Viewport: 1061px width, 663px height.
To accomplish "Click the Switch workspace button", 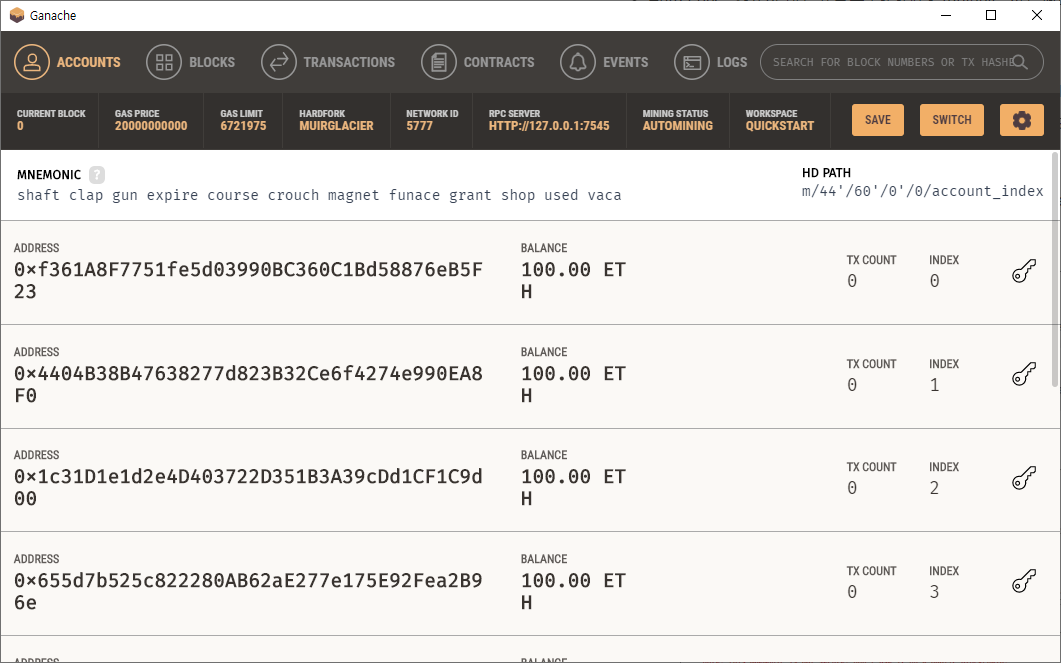I will tap(951, 120).
